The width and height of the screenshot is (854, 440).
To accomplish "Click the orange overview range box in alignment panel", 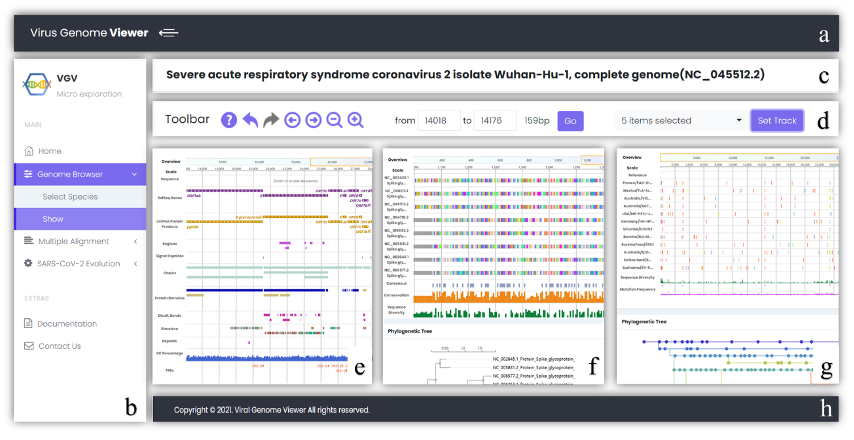I will click(593, 160).
